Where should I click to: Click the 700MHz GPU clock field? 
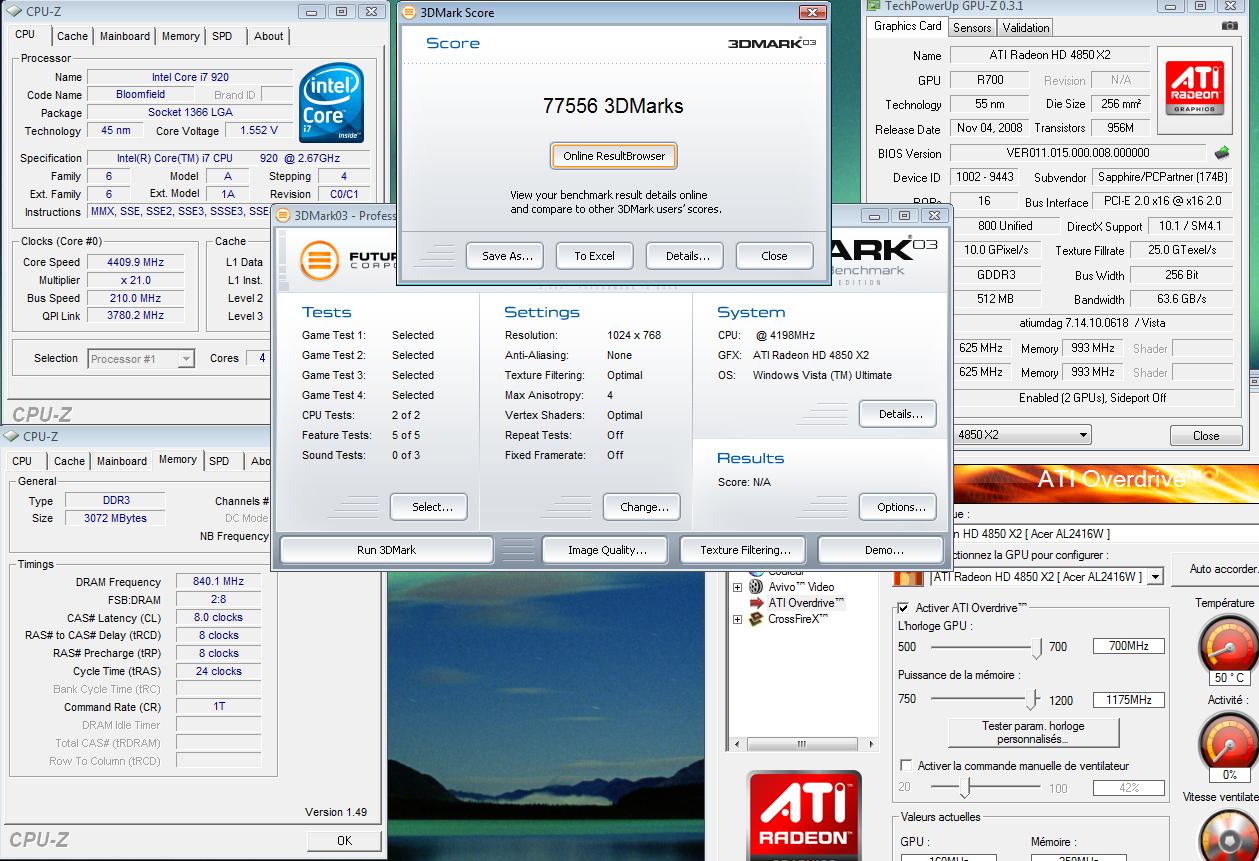point(1129,647)
